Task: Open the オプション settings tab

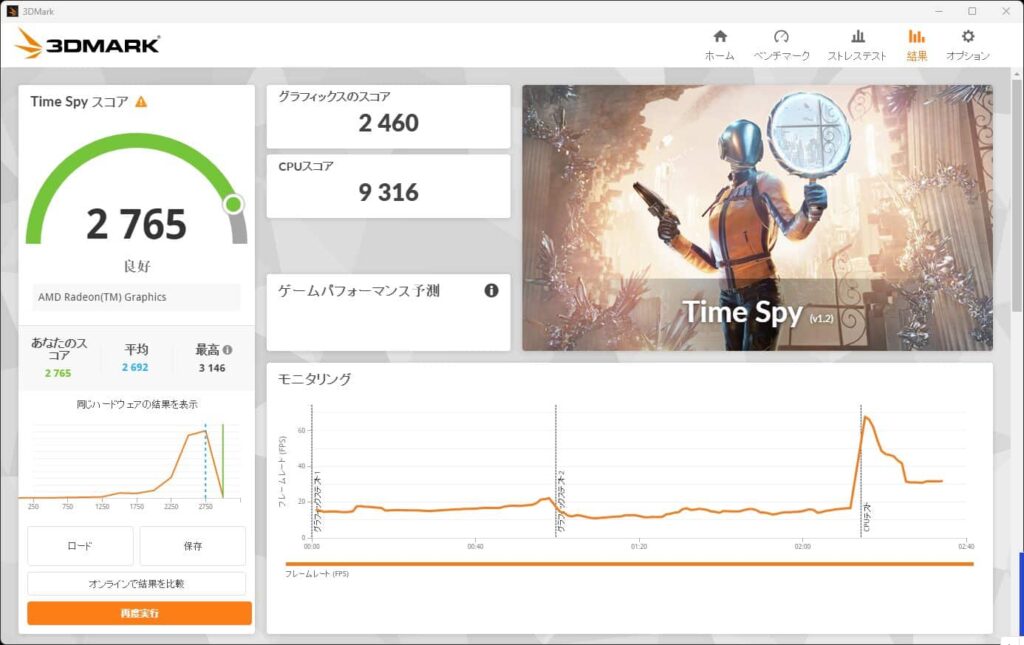Action: click(968, 45)
